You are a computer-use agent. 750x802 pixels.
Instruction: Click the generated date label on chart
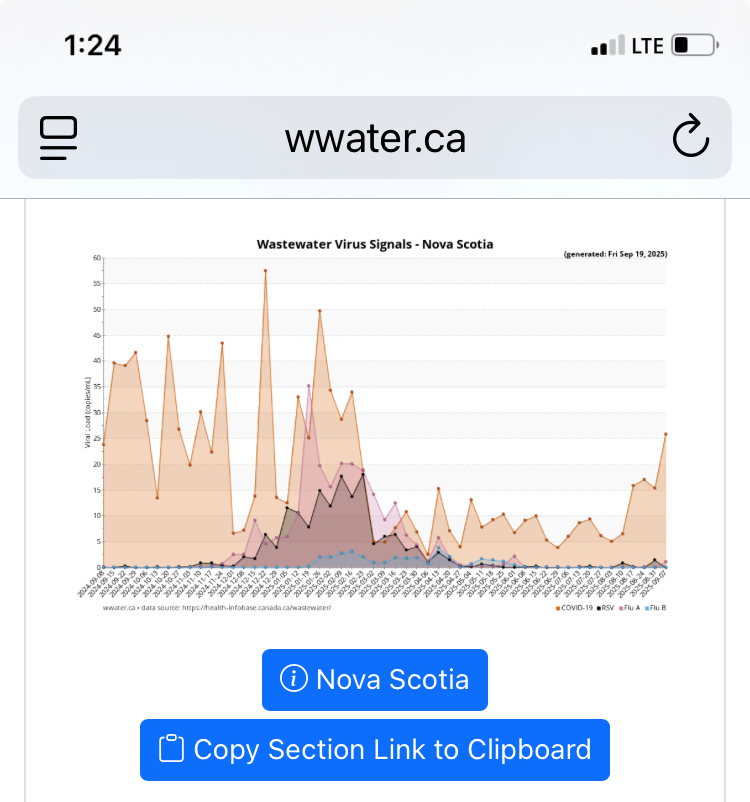(615, 255)
